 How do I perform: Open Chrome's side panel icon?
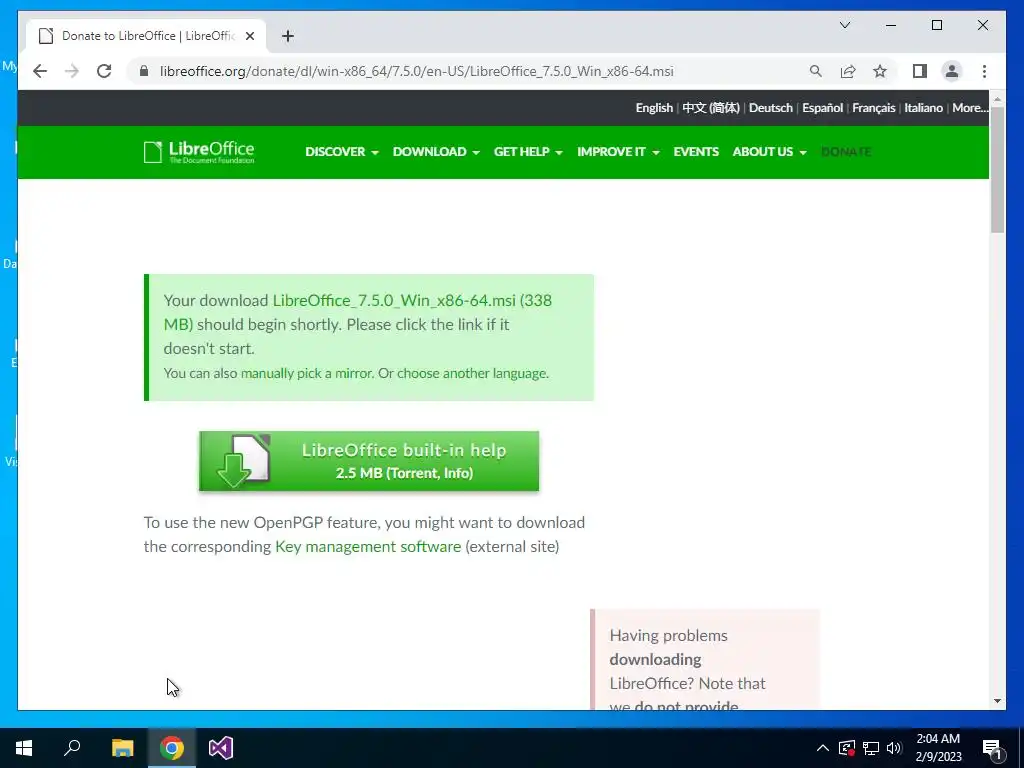coord(920,71)
